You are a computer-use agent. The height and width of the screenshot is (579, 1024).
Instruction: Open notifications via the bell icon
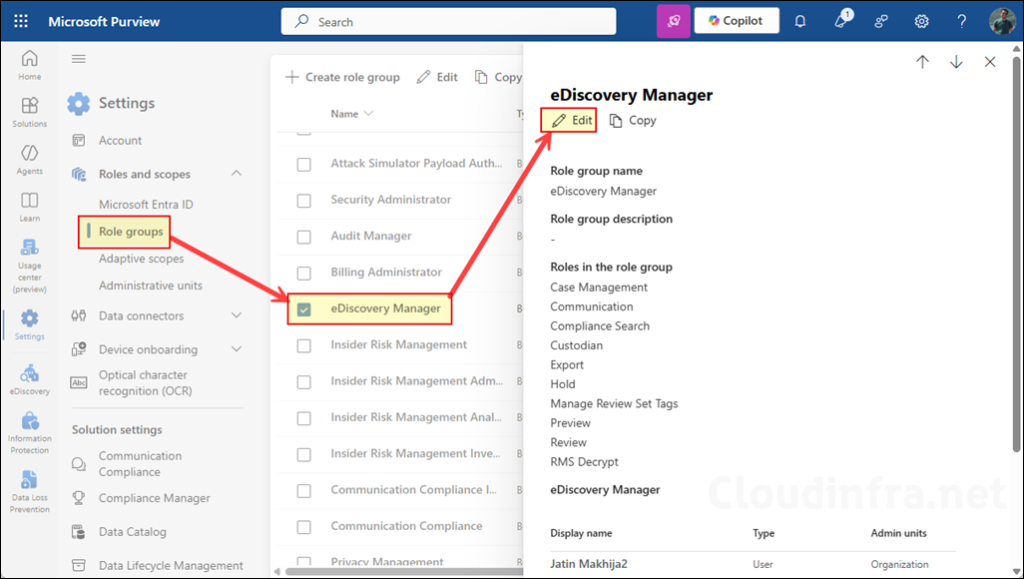click(x=800, y=20)
